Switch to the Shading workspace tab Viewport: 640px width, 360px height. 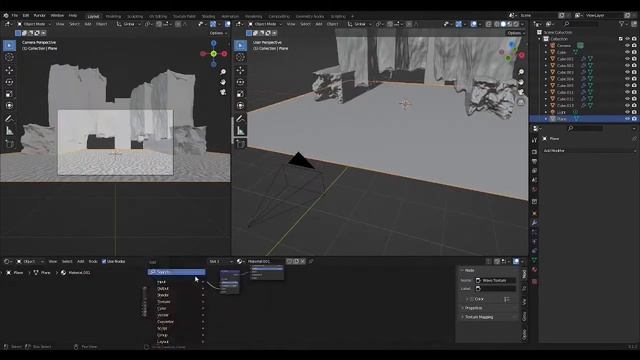point(209,16)
